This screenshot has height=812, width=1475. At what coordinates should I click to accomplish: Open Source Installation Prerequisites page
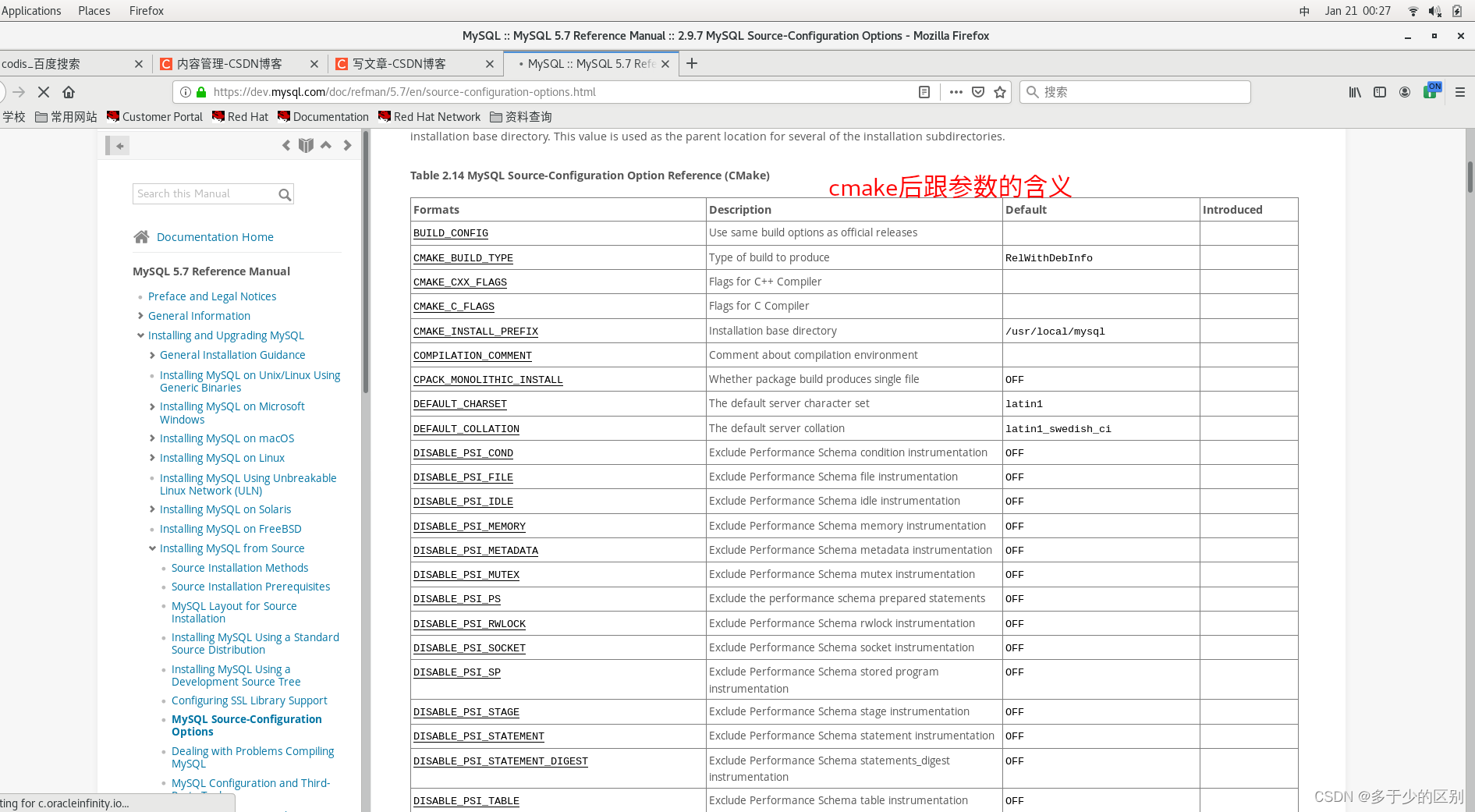(x=250, y=587)
